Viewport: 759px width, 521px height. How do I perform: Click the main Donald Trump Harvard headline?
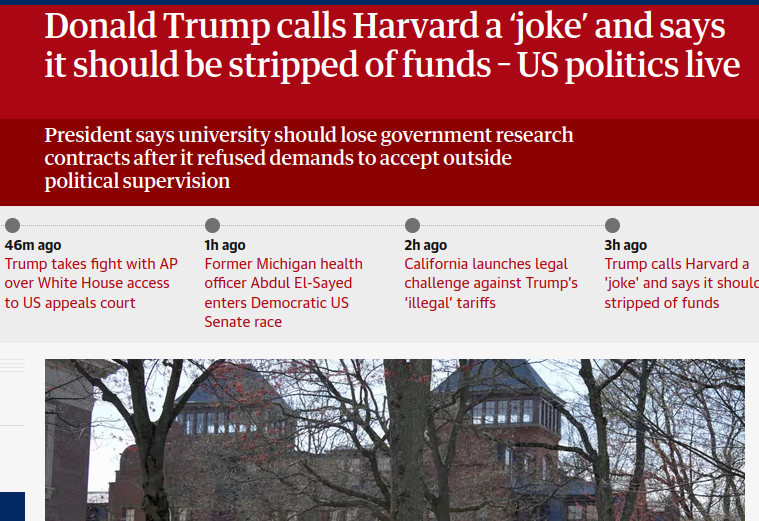point(393,46)
